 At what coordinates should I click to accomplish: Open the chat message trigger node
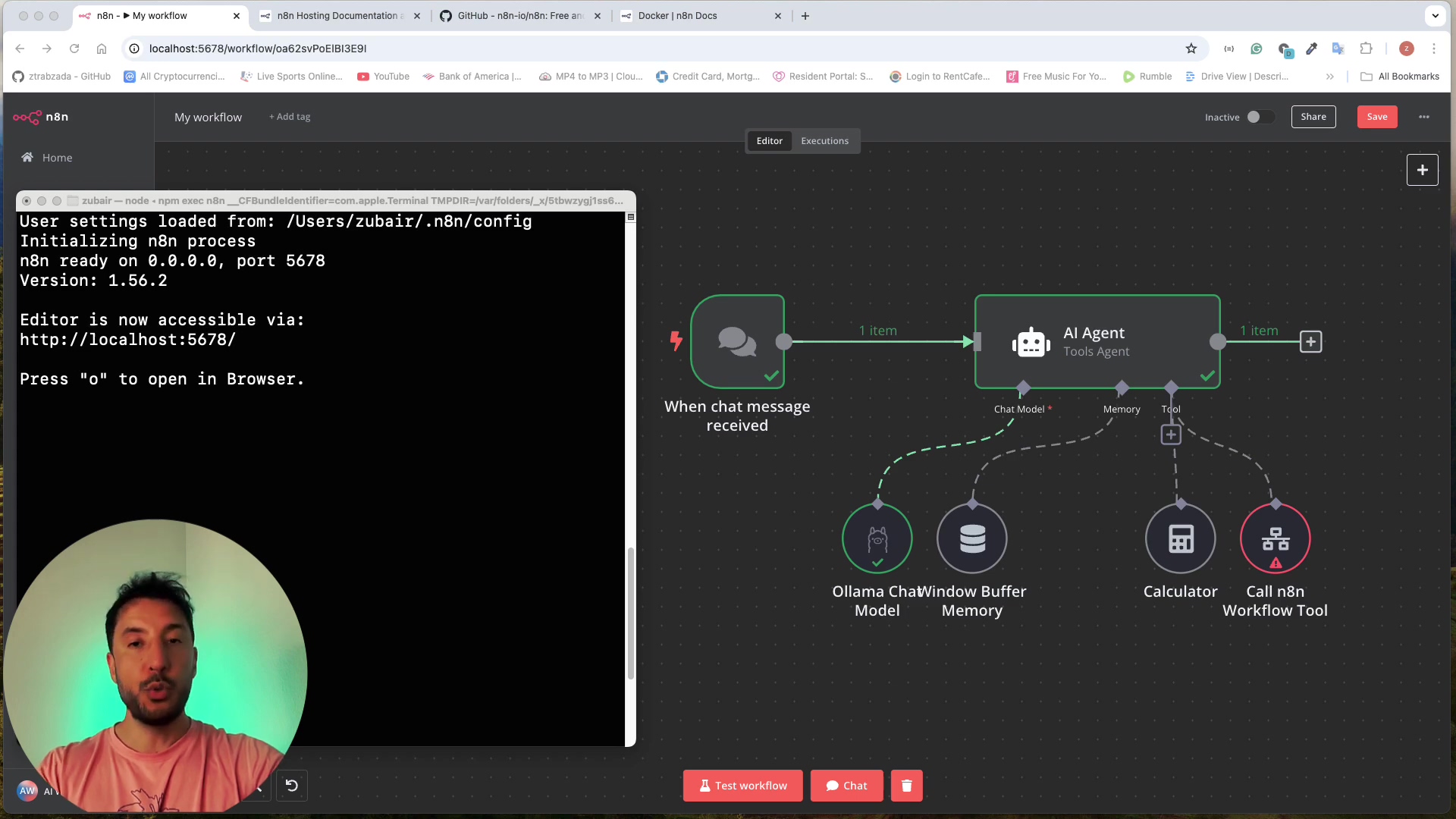click(736, 342)
